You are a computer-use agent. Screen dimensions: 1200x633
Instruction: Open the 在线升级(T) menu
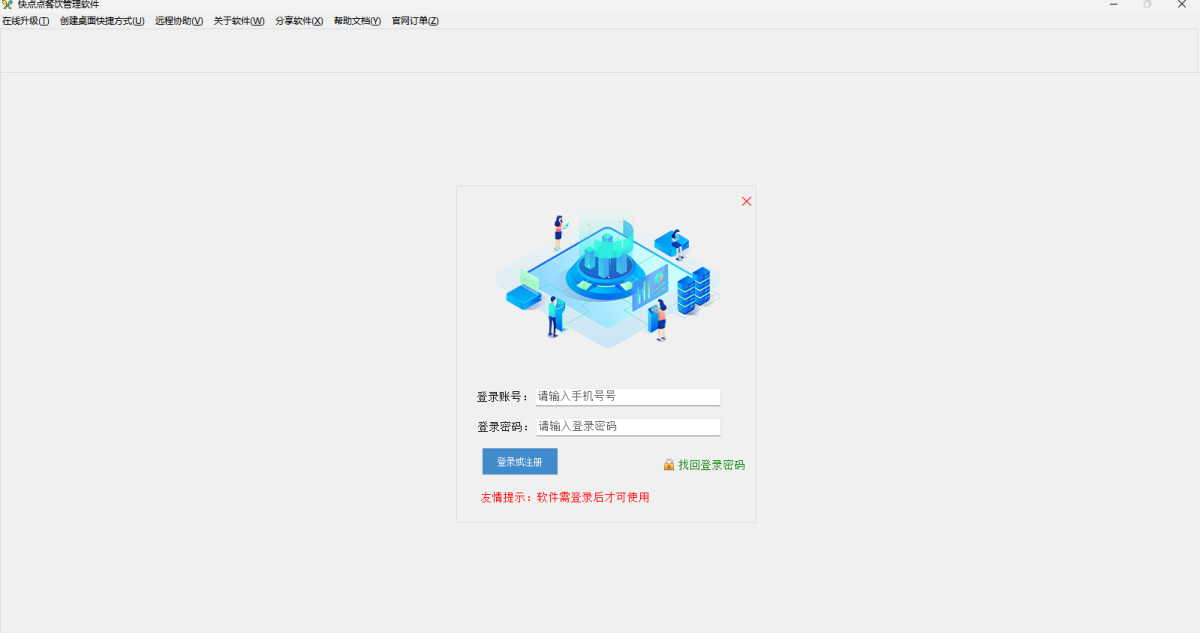[26, 21]
